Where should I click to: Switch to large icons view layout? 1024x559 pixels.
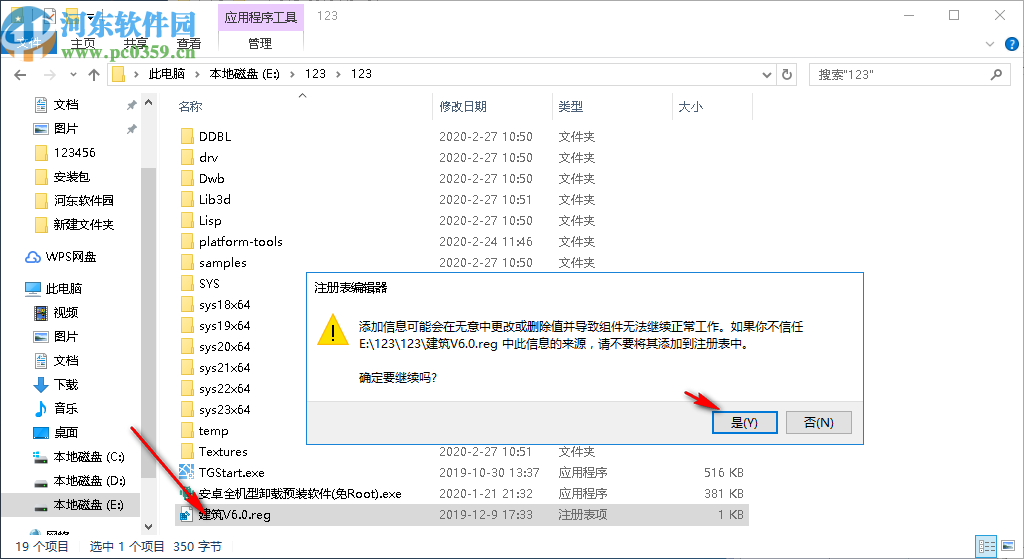click(1008, 546)
